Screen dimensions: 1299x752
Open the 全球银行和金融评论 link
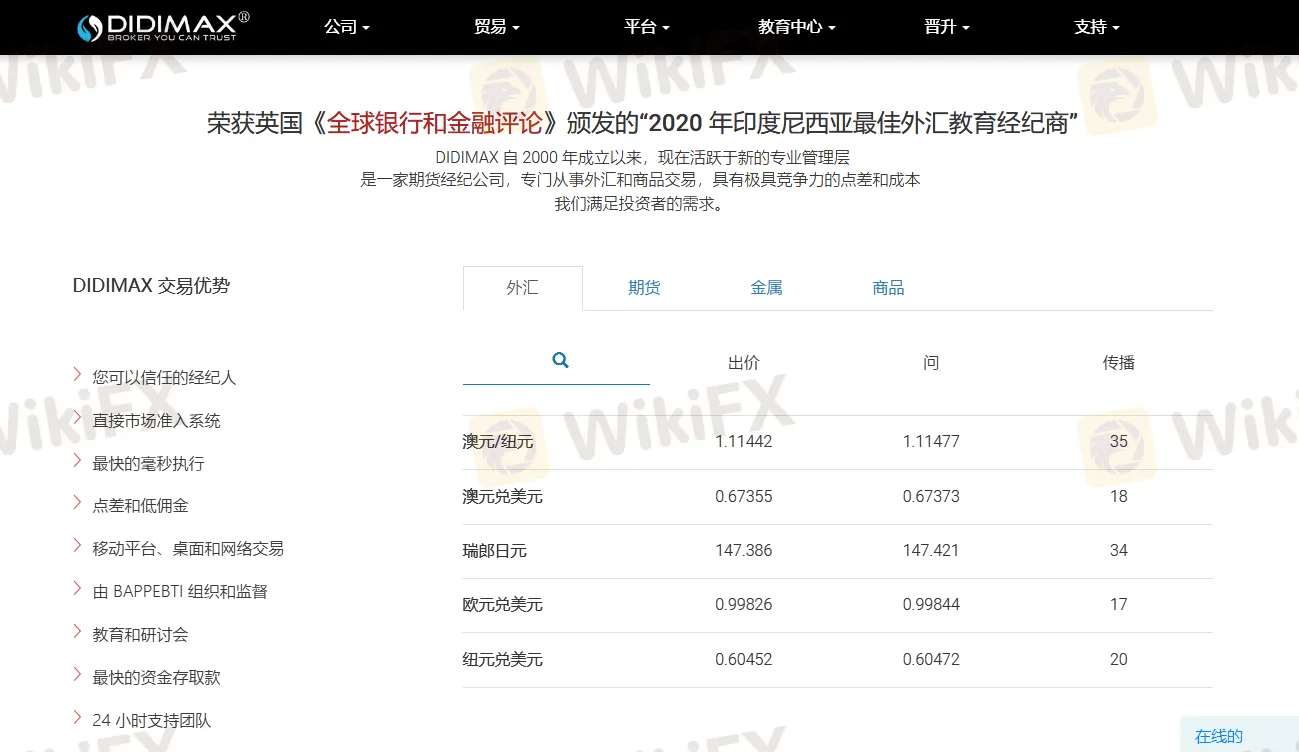tap(435, 123)
